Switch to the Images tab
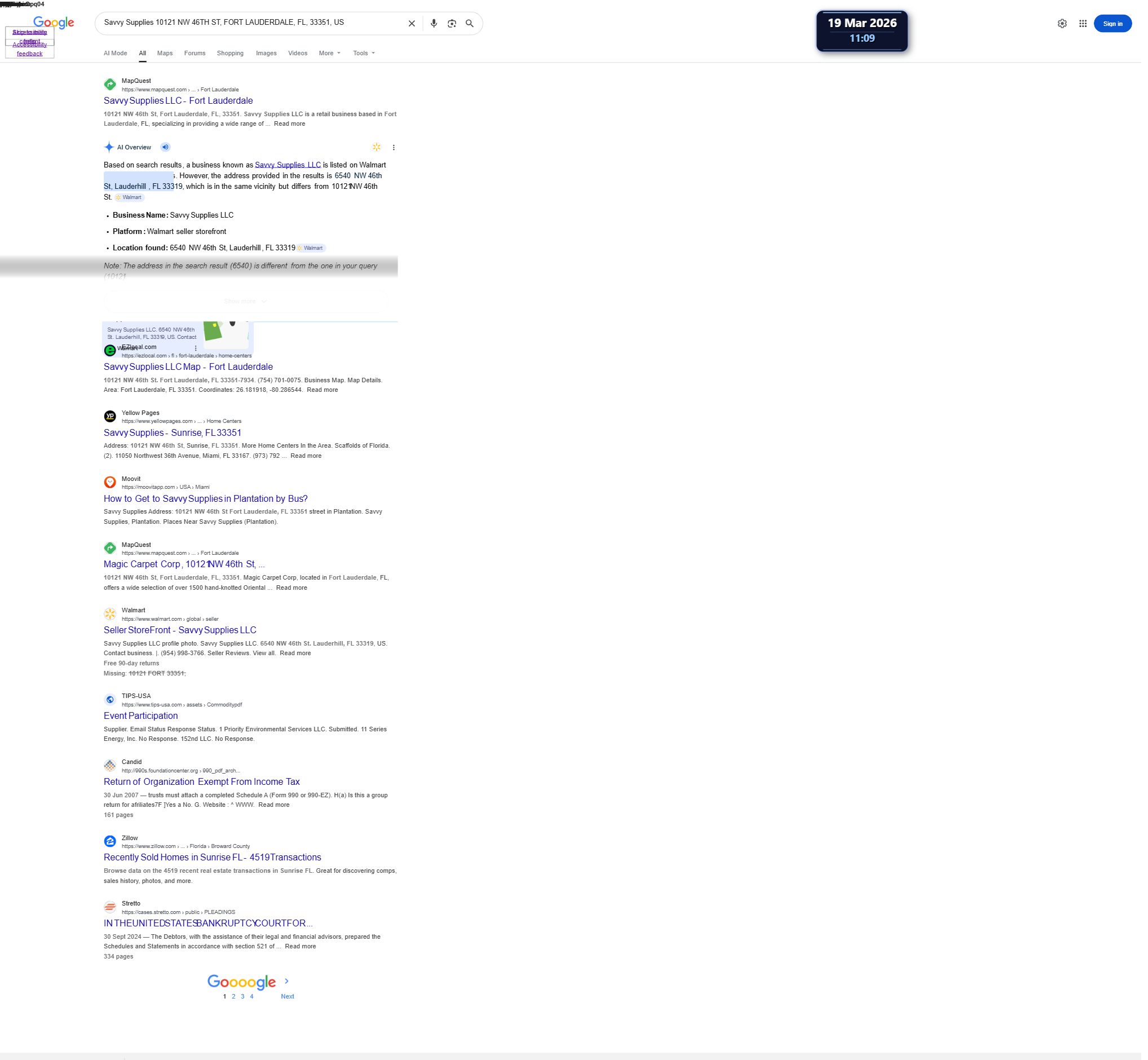The height and width of the screenshot is (1060, 1148). (268, 54)
